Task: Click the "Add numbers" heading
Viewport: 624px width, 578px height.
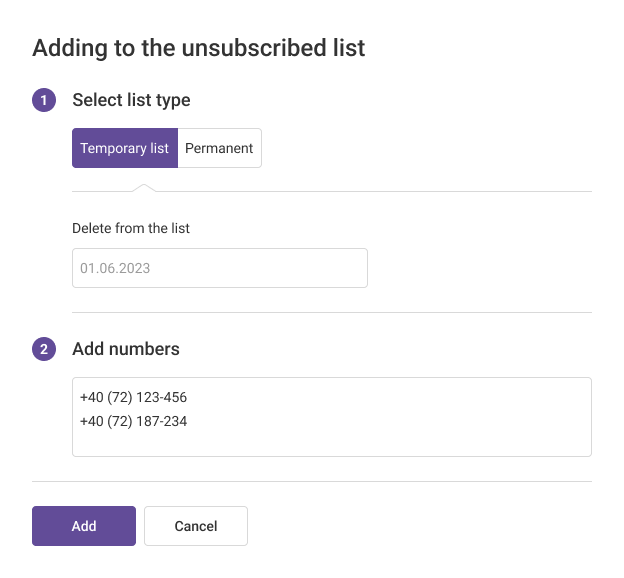Action: pyautogui.click(x=126, y=349)
